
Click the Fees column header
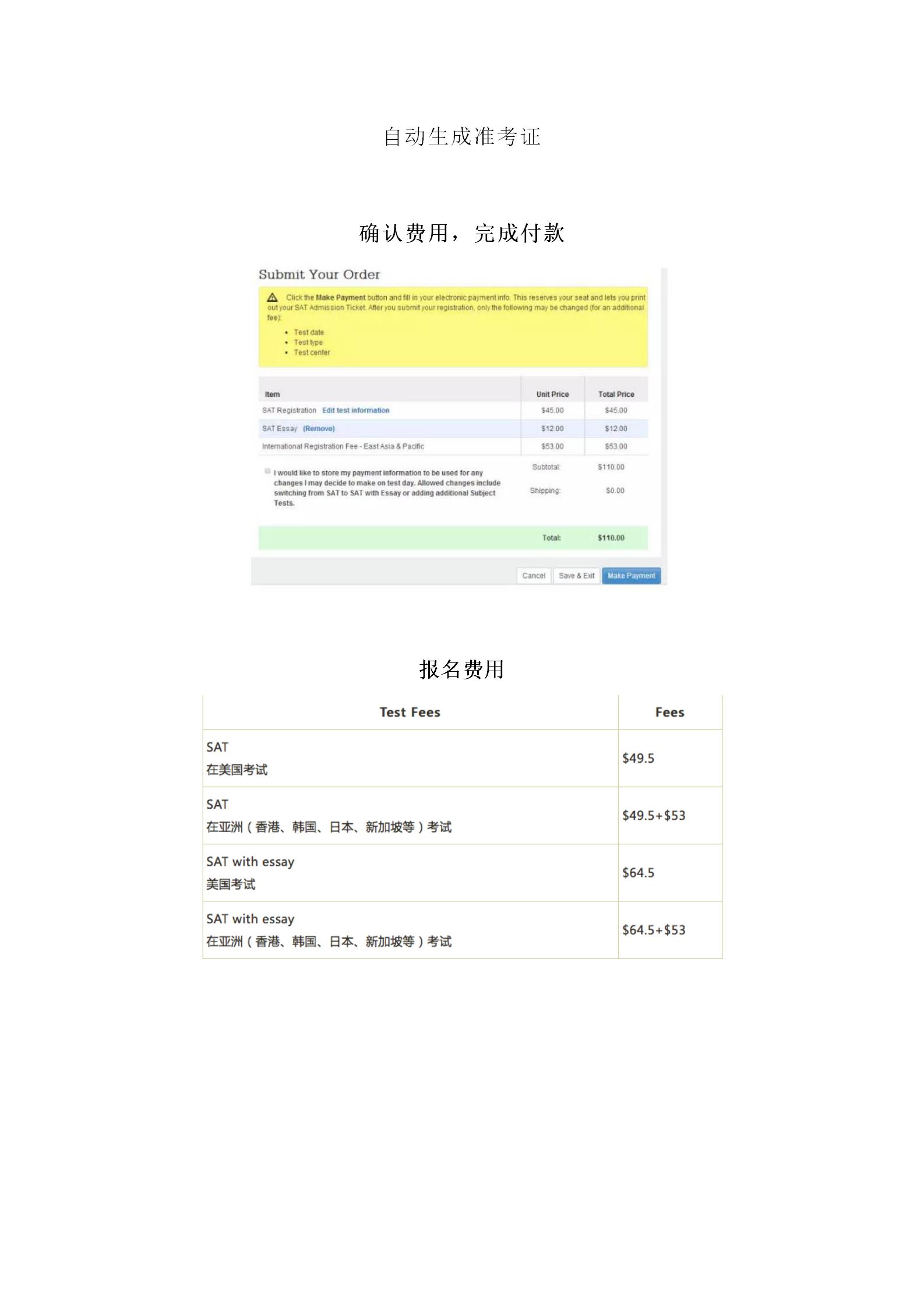669,712
